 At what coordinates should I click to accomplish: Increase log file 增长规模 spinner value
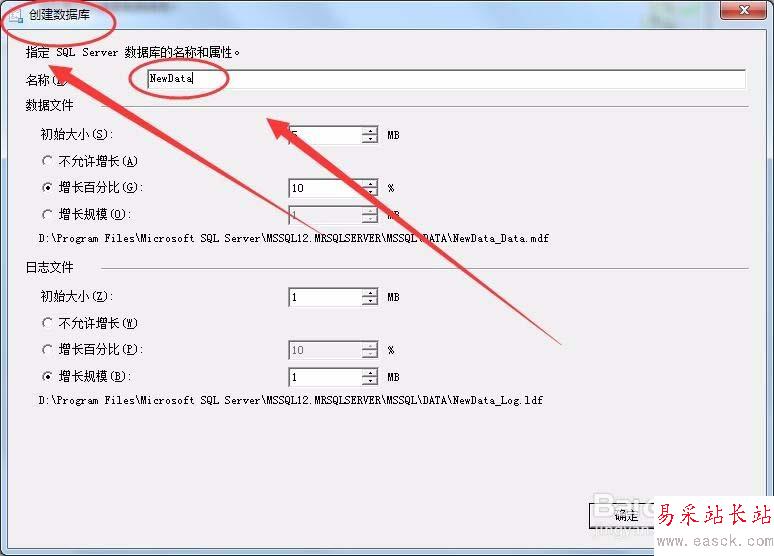[x=369, y=373]
